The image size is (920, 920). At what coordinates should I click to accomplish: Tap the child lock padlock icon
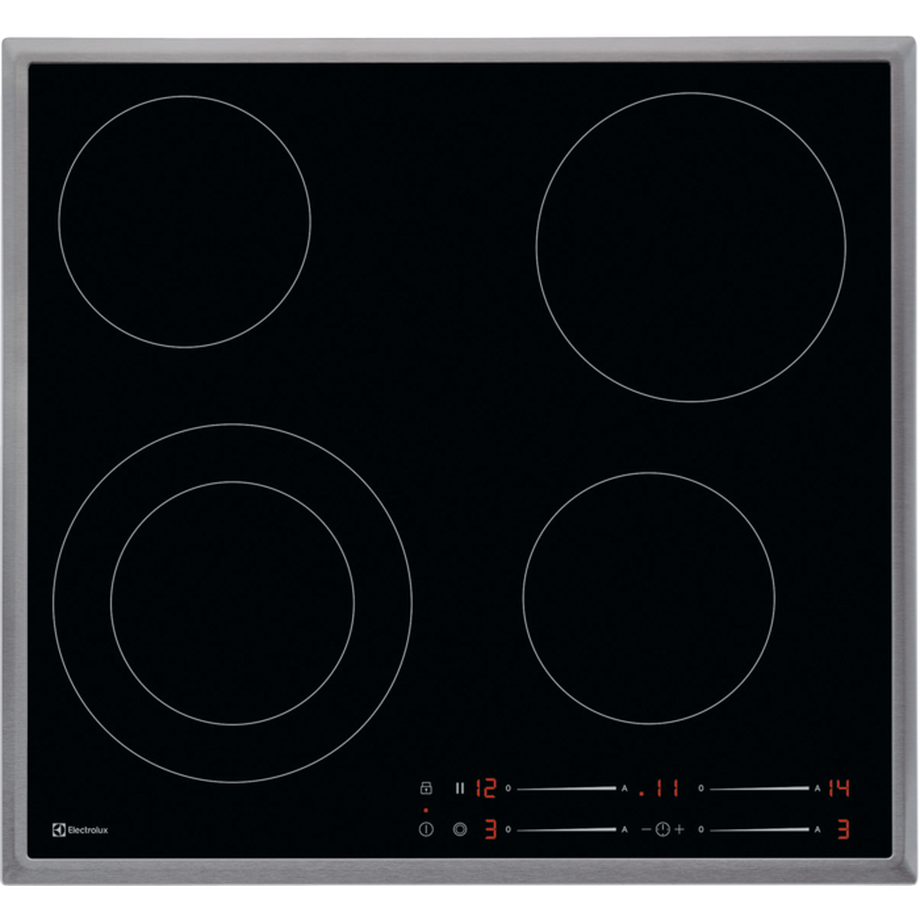pos(425,788)
